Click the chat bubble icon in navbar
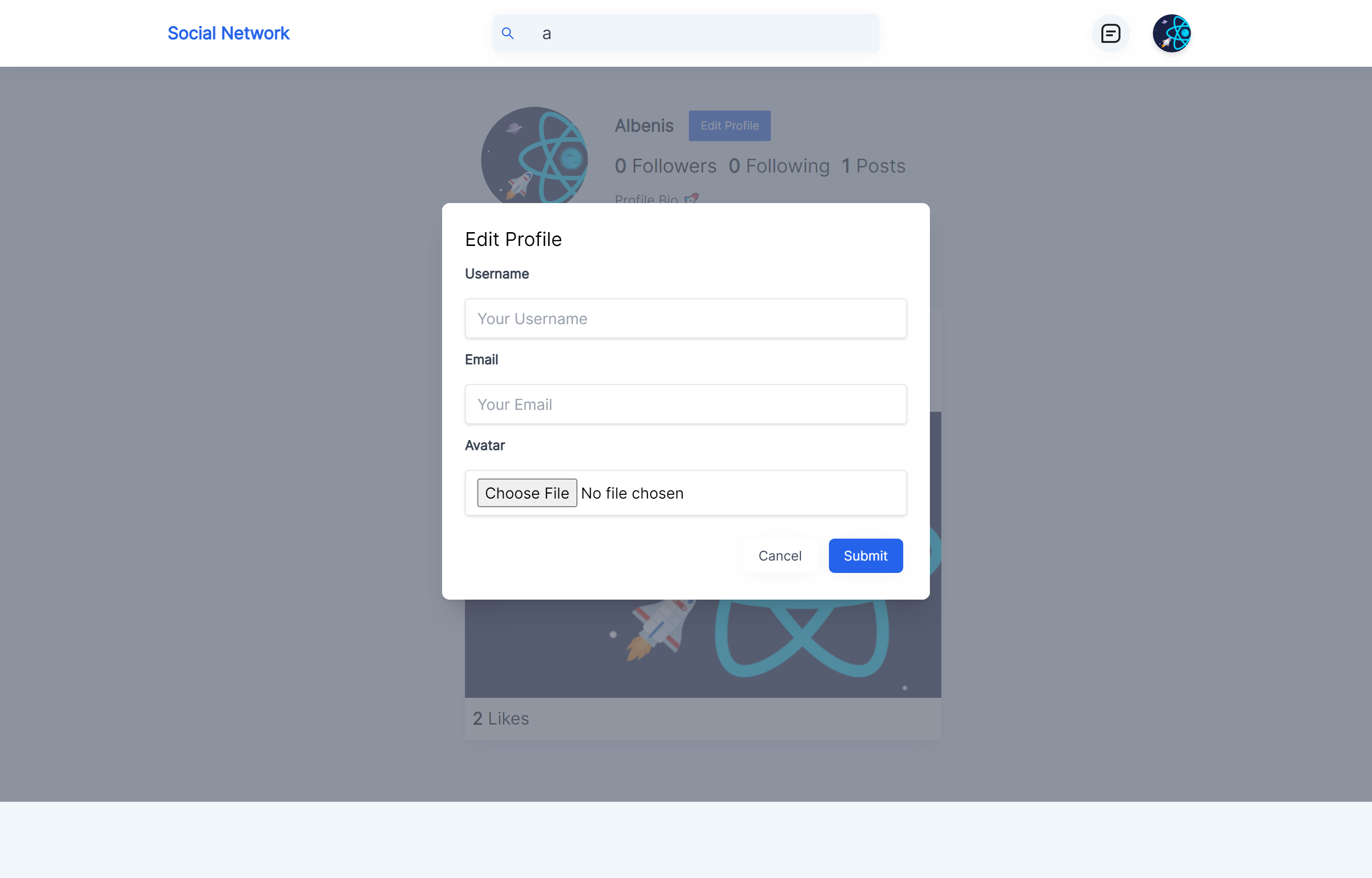The height and width of the screenshot is (878, 1372). tap(1111, 33)
